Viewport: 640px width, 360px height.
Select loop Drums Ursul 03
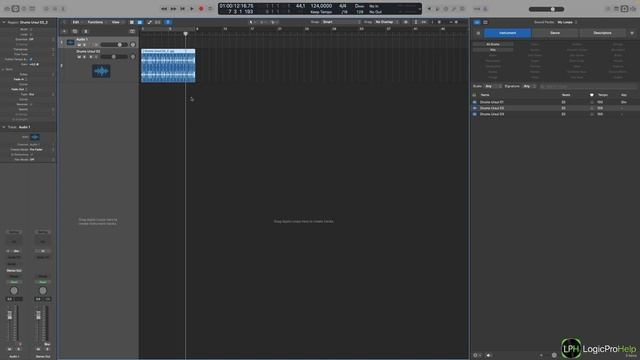(x=555, y=114)
